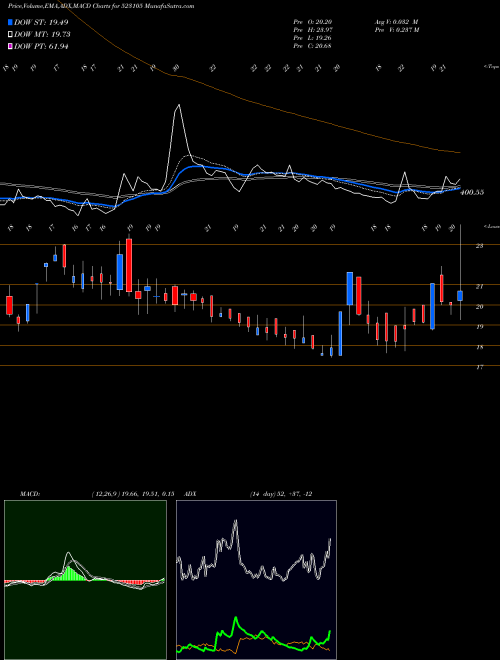Open the green MACD histogram panel

click(x=85, y=580)
